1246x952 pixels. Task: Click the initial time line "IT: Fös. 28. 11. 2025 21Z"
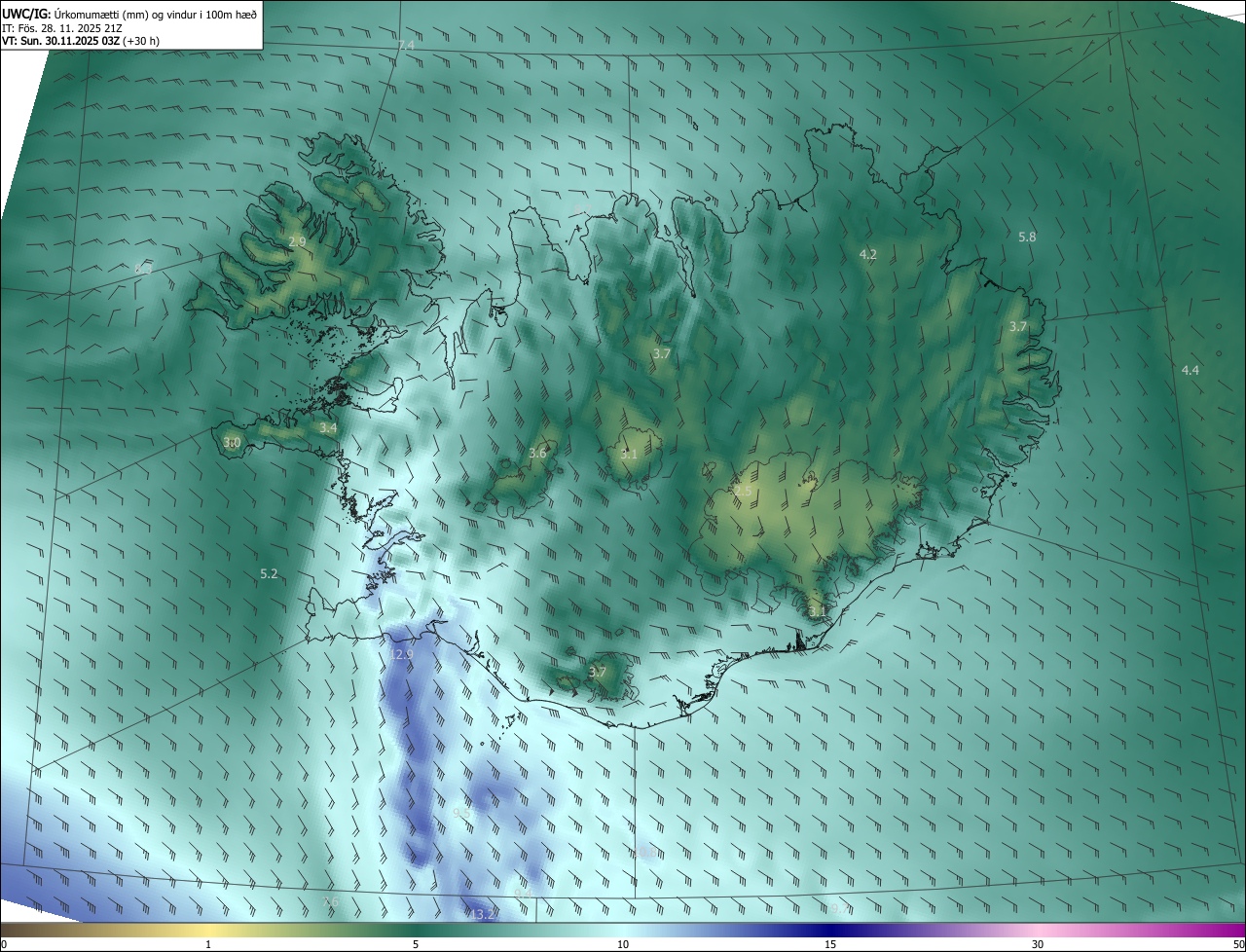click(62, 28)
